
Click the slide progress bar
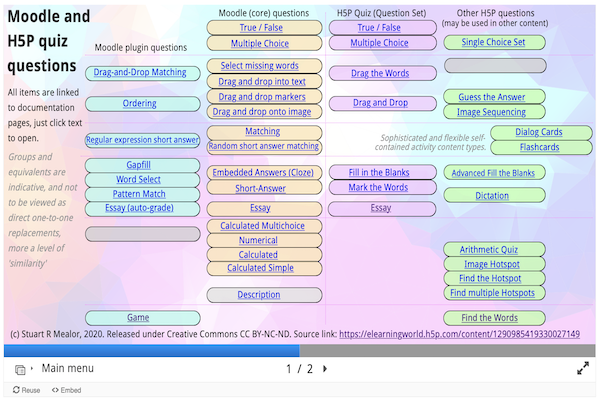pos(300,351)
